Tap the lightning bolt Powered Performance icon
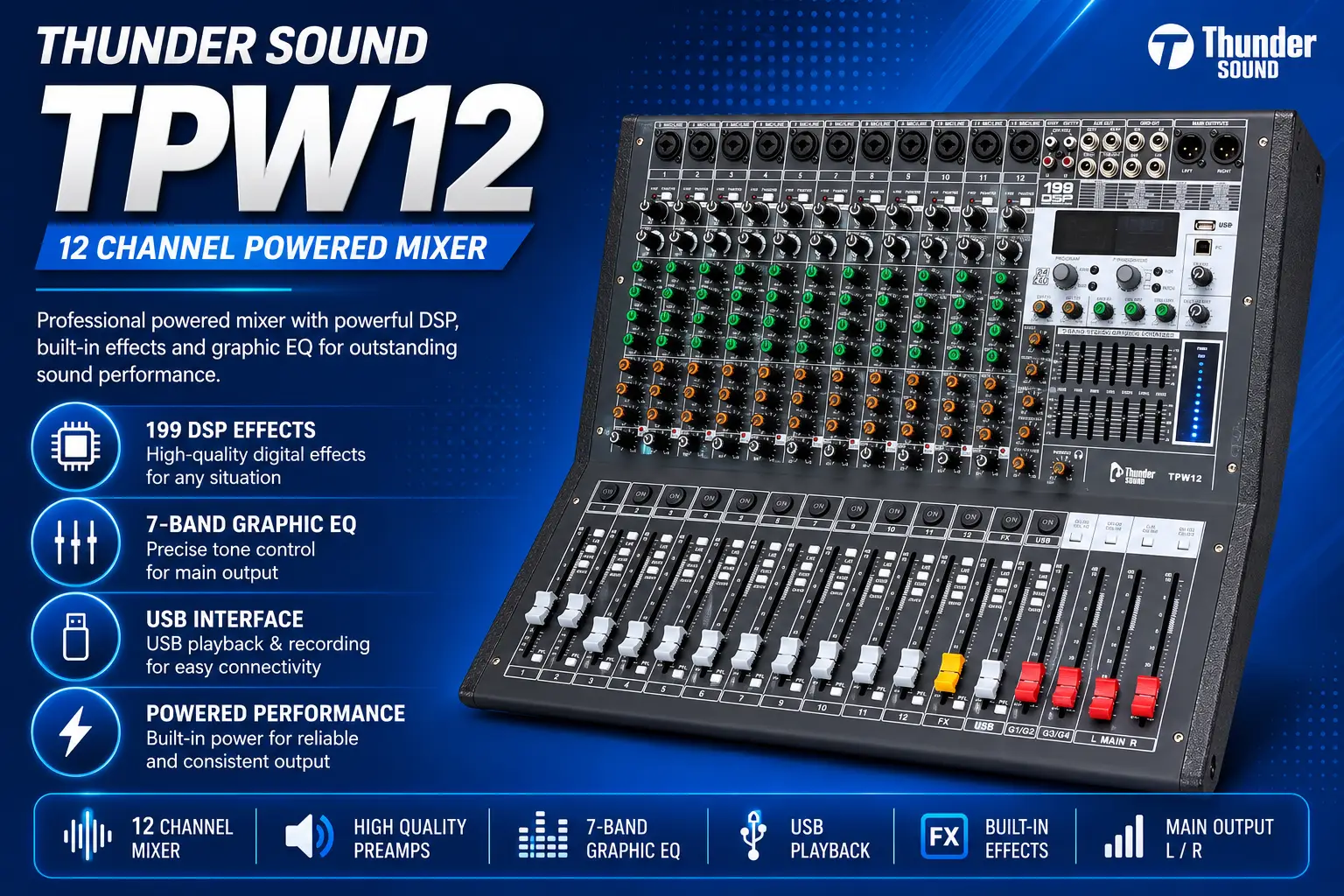The width and height of the screenshot is (1344, 896). coord(75,731)
